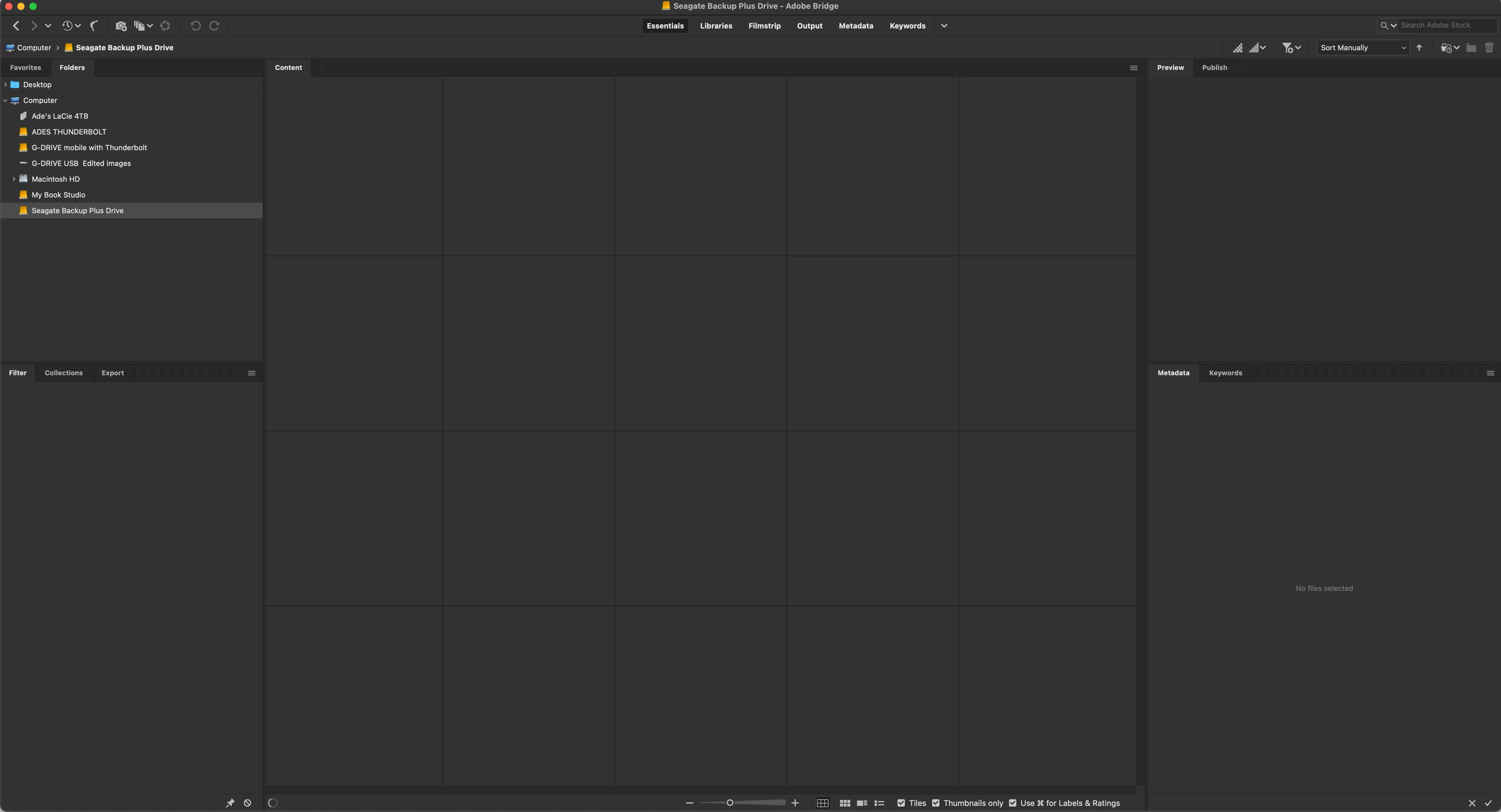Disable the Thumbnails only checkbox
Image resolution: width=1501 pixels, height=812 pixels.
(x=936, y=803)
